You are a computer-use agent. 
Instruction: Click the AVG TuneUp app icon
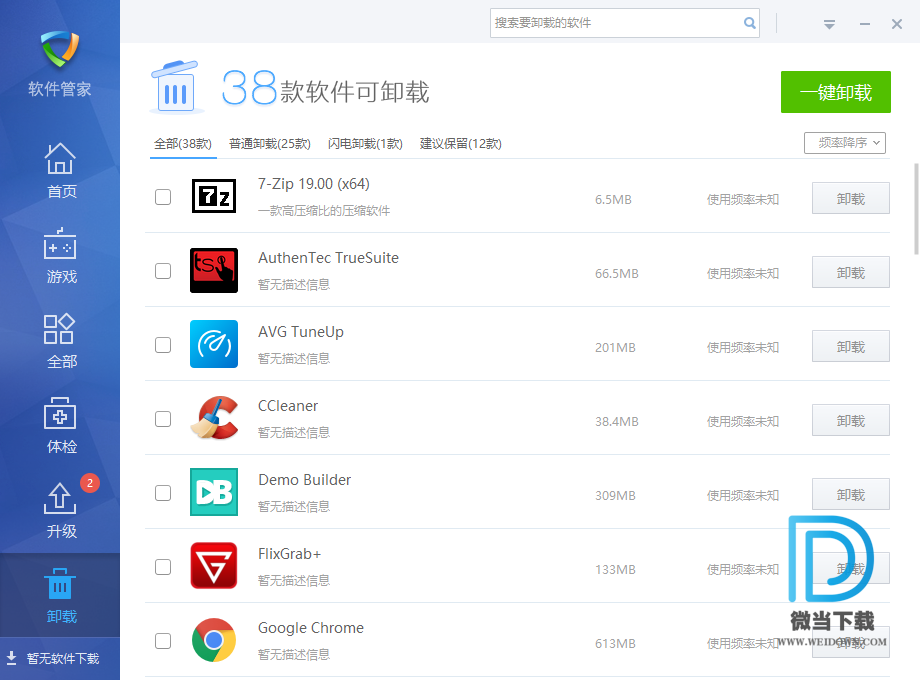click(214, 344)
